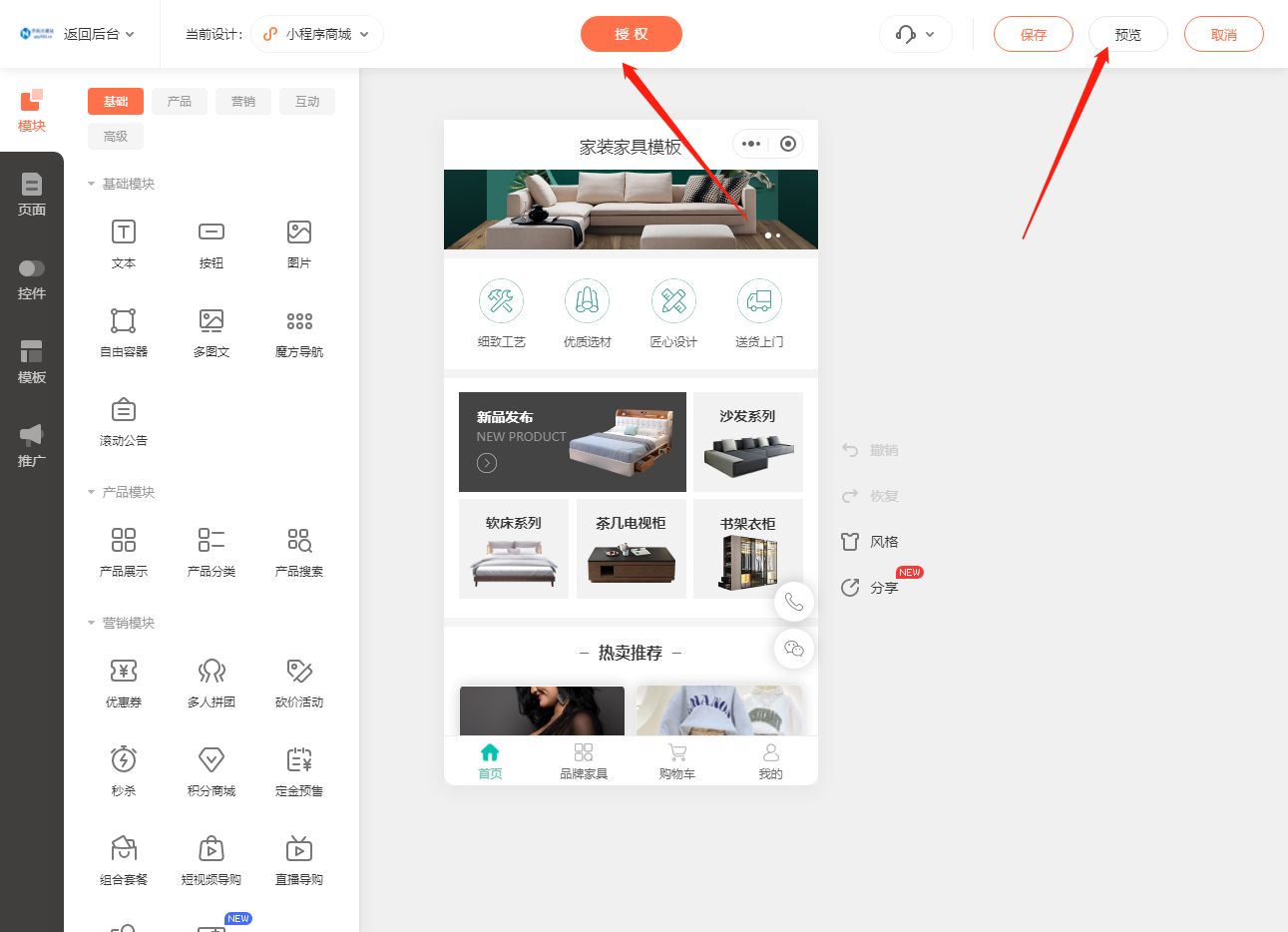This screenshot has width=1288, height=932.
Task: Switch to the 高级 module tab
Action: pyautogui.click(x=116, y=136)
